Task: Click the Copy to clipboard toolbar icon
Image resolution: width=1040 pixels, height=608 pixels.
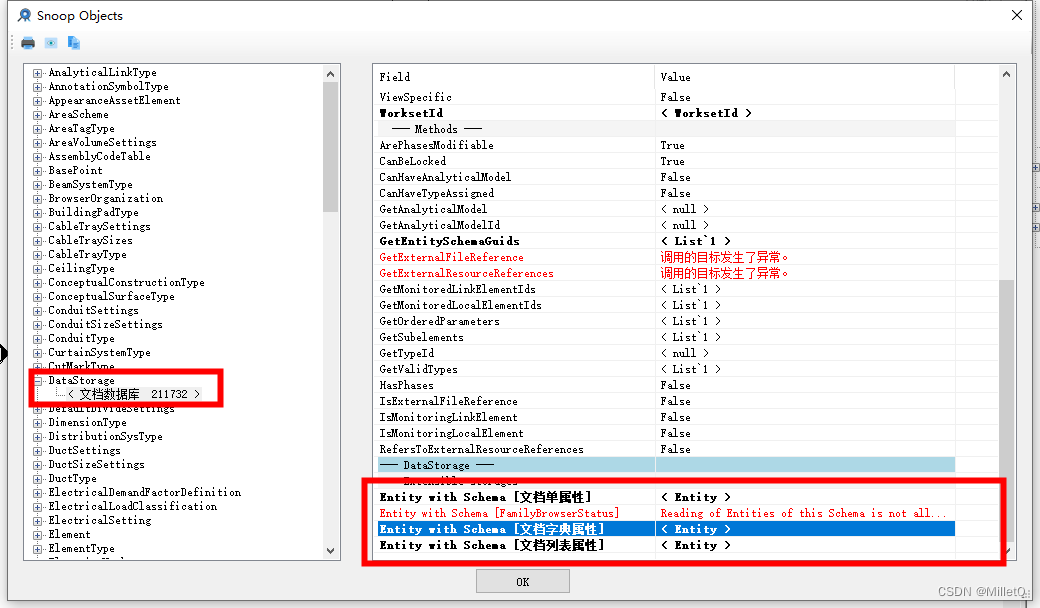Action: pos(74,43)
